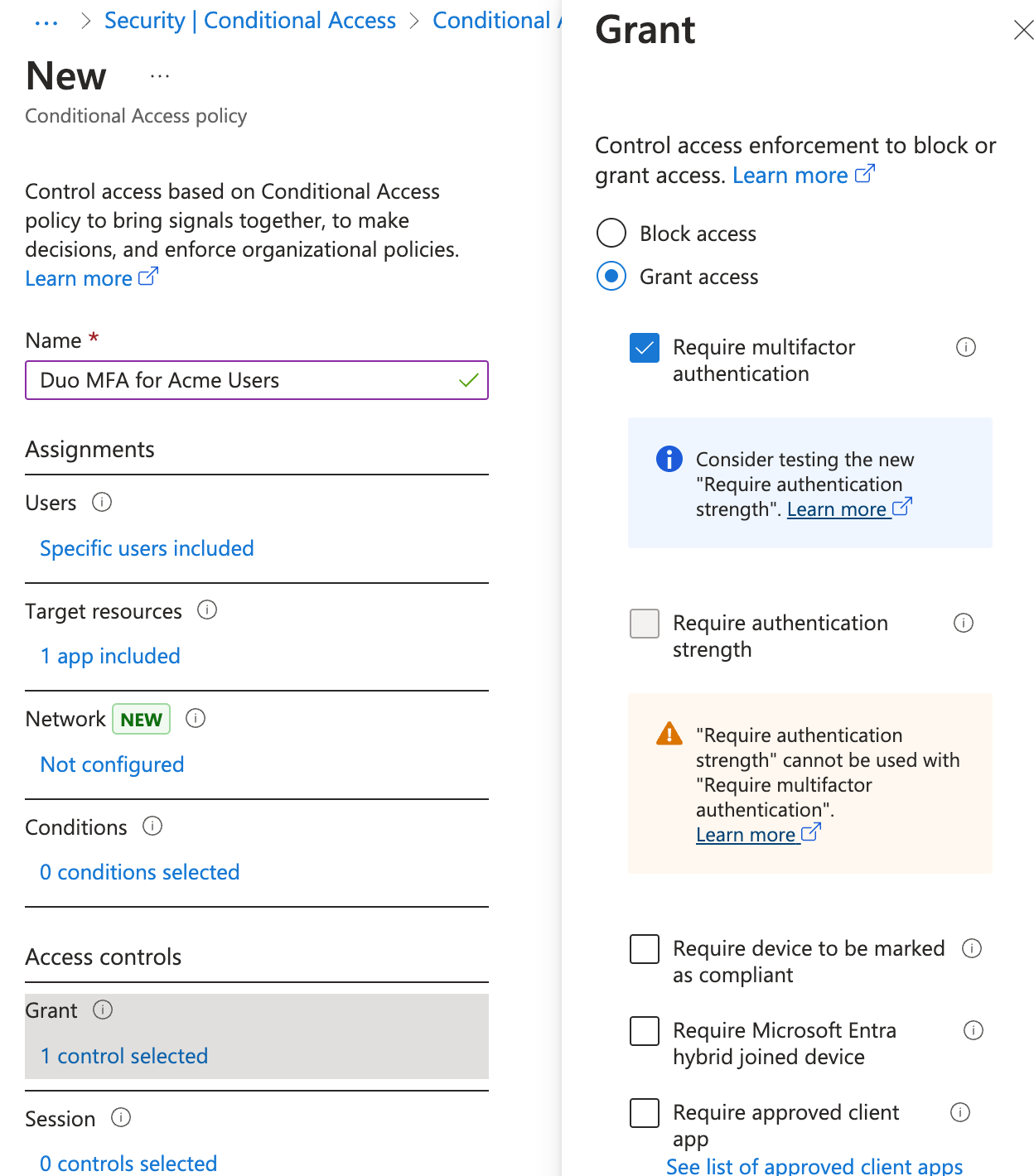The height and width of the screenshot is (1176, 1034).
Task: Show info for Require multifactor authentication
Action: pyautogui.click(x=966, y=347)
